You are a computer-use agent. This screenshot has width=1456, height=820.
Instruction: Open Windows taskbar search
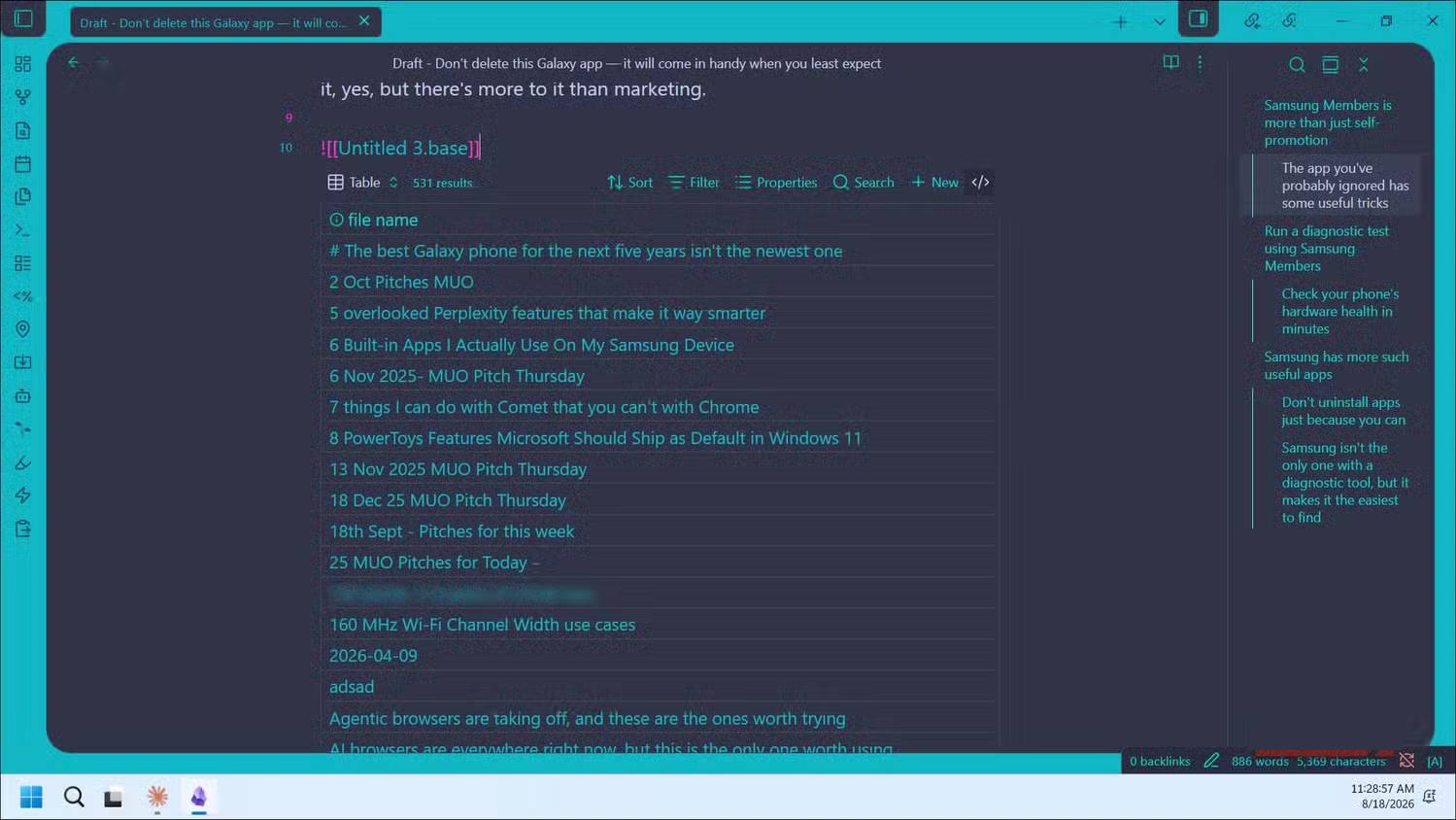[x=74, y=797]
